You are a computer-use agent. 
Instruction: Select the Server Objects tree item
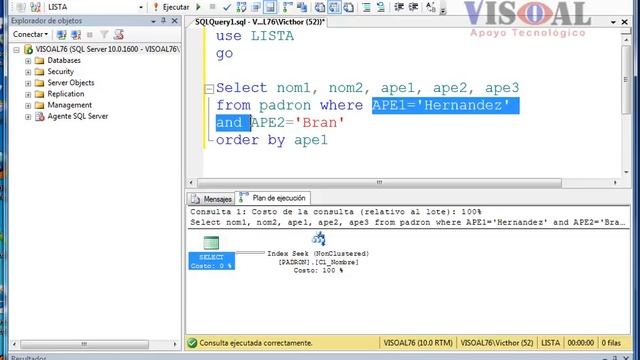[71, 82]
